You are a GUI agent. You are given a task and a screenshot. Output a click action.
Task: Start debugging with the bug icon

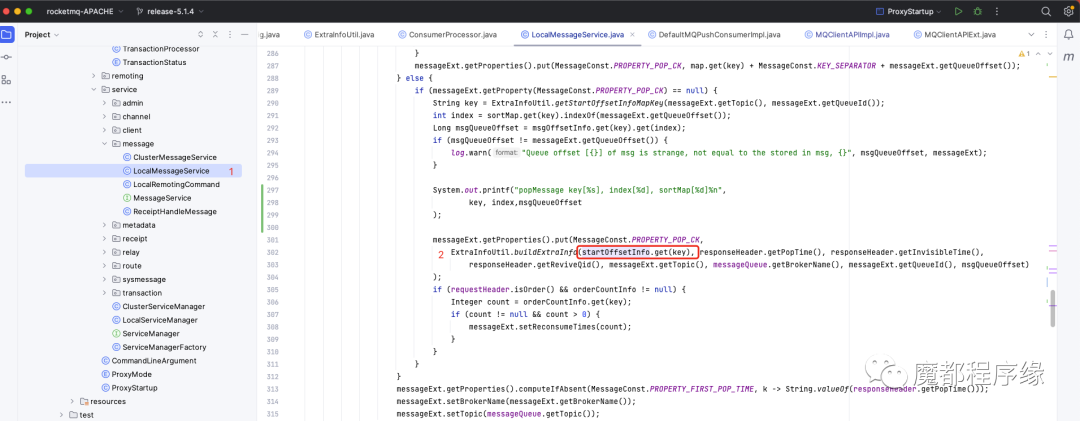tap(978, 12)
